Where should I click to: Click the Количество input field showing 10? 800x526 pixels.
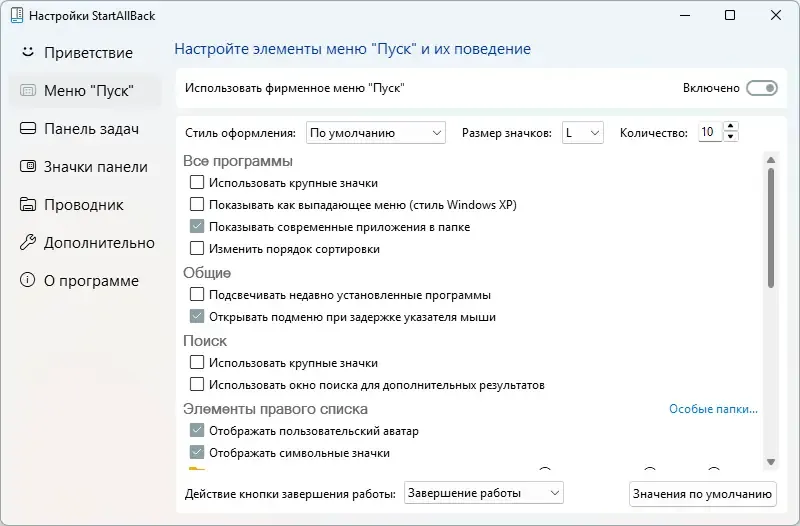tap(710, 132)
